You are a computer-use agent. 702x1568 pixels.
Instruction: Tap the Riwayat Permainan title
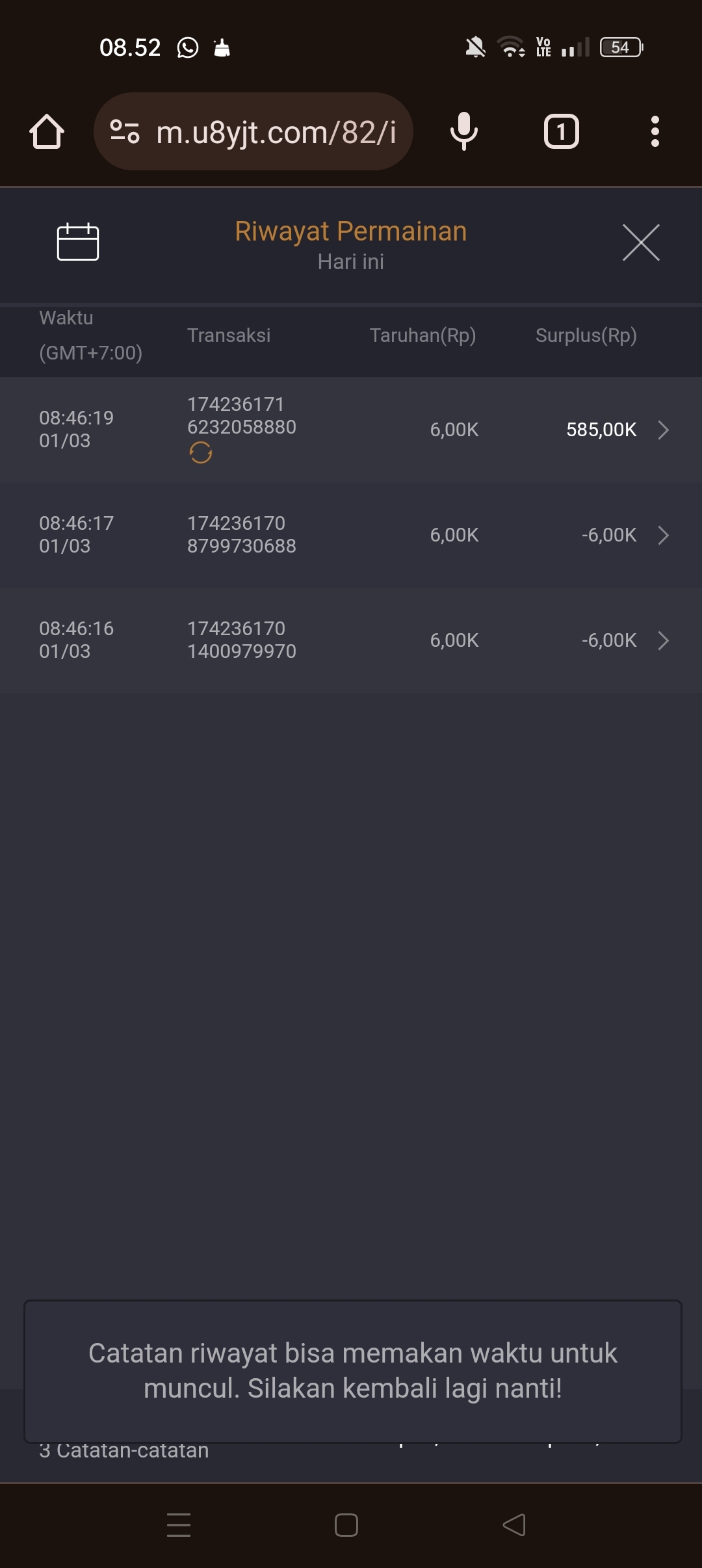click(351, 231)
